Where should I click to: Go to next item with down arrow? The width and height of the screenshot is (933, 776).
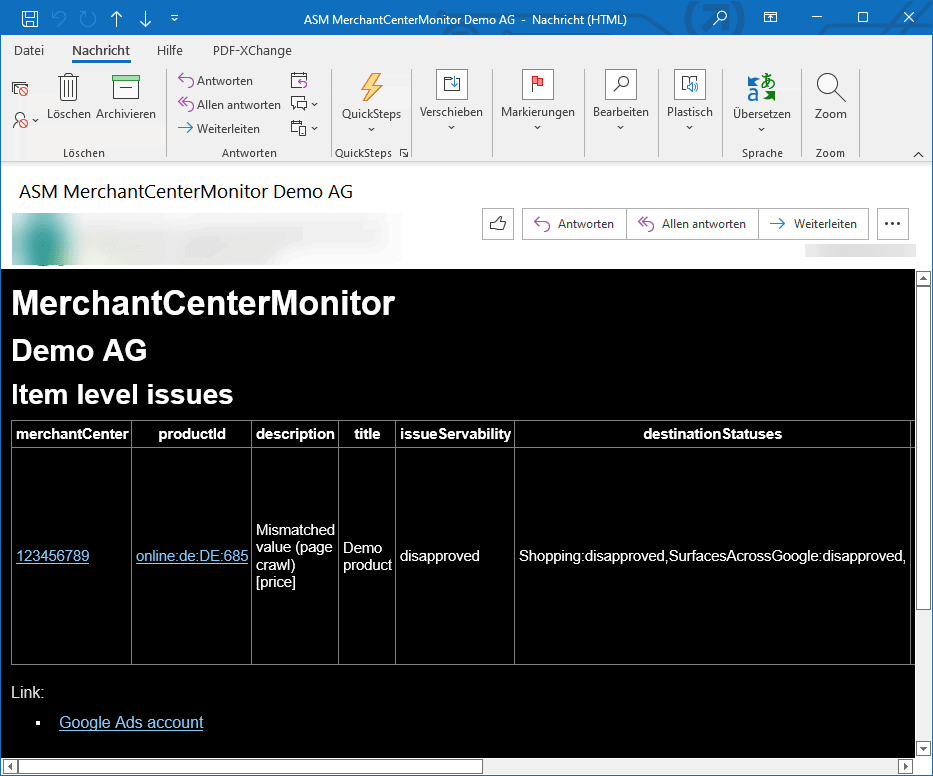[x=145, y=19]
